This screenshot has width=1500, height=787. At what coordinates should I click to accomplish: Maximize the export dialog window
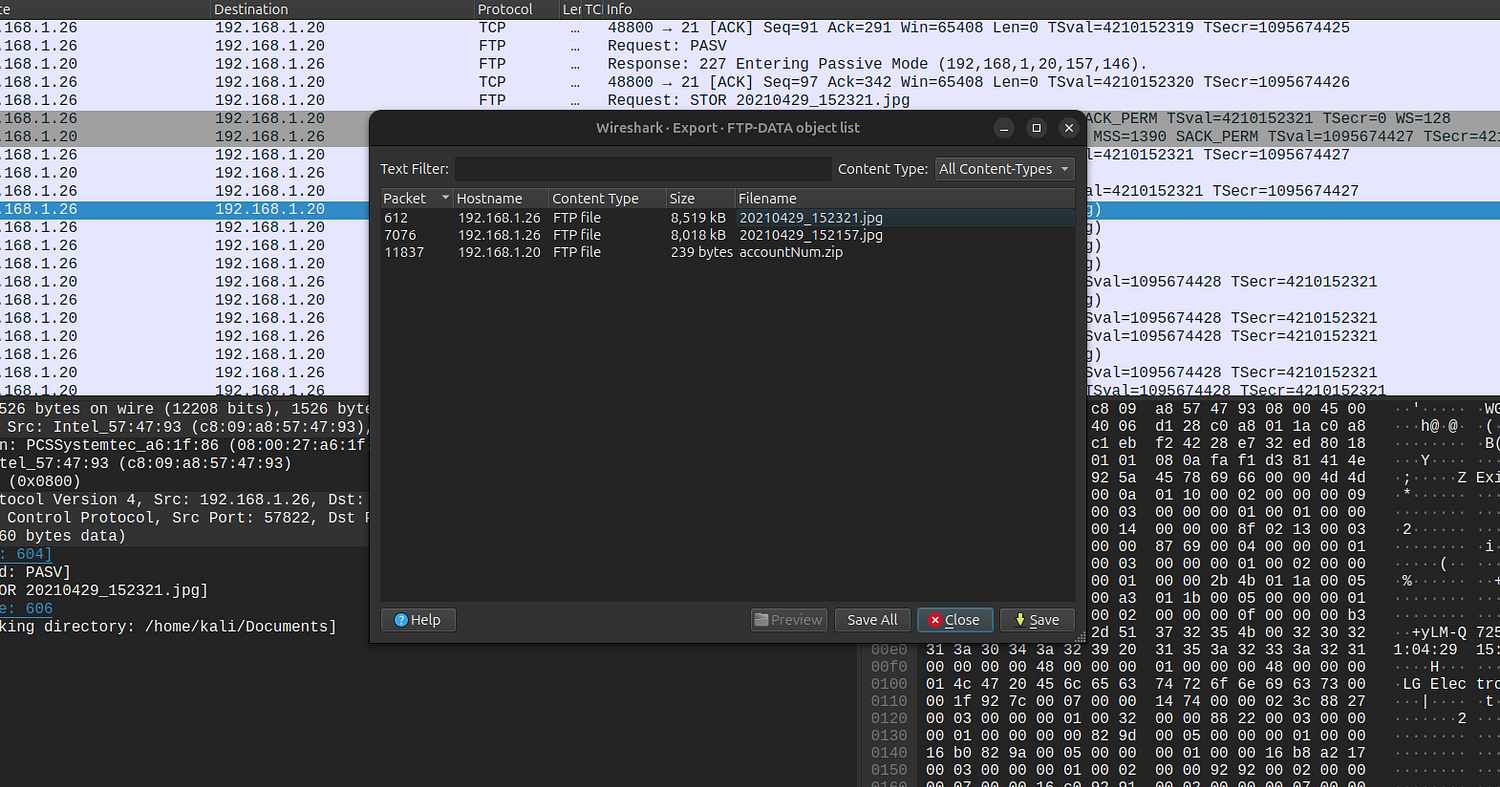point(1037,128)
